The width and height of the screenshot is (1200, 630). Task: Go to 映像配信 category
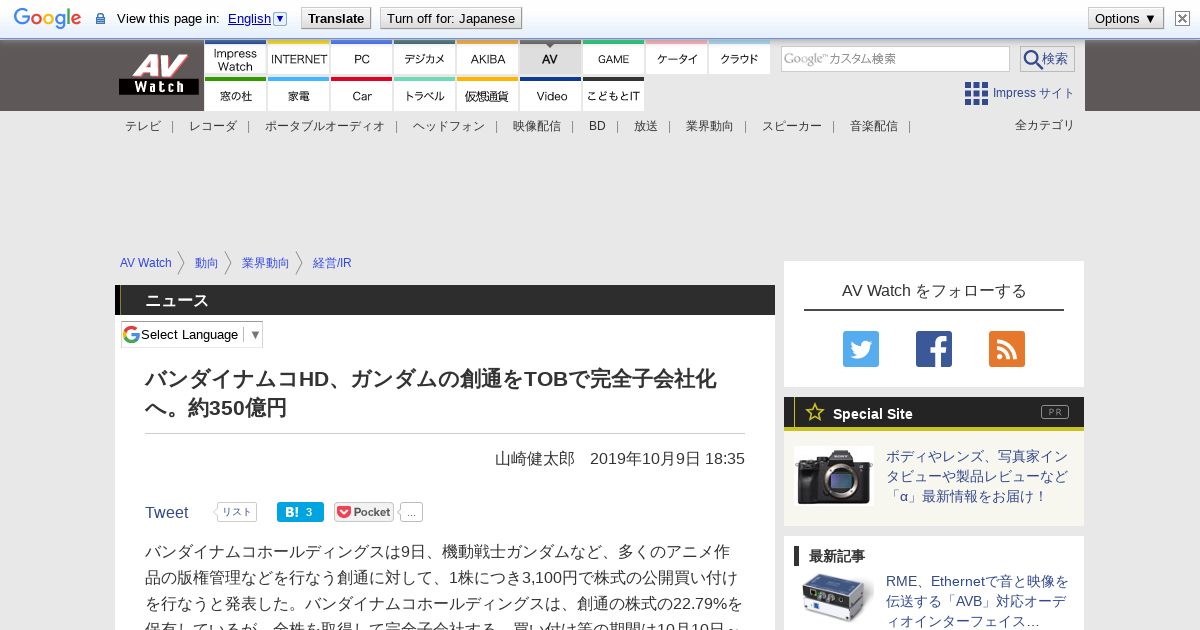(x=537, y=126)
